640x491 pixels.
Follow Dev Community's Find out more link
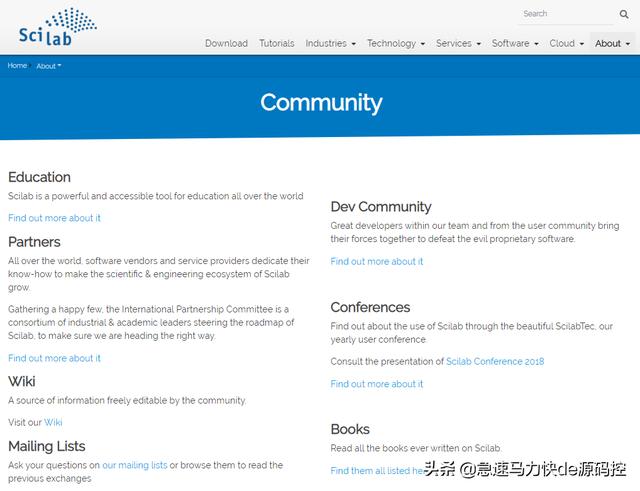click(x=377, y=261)
